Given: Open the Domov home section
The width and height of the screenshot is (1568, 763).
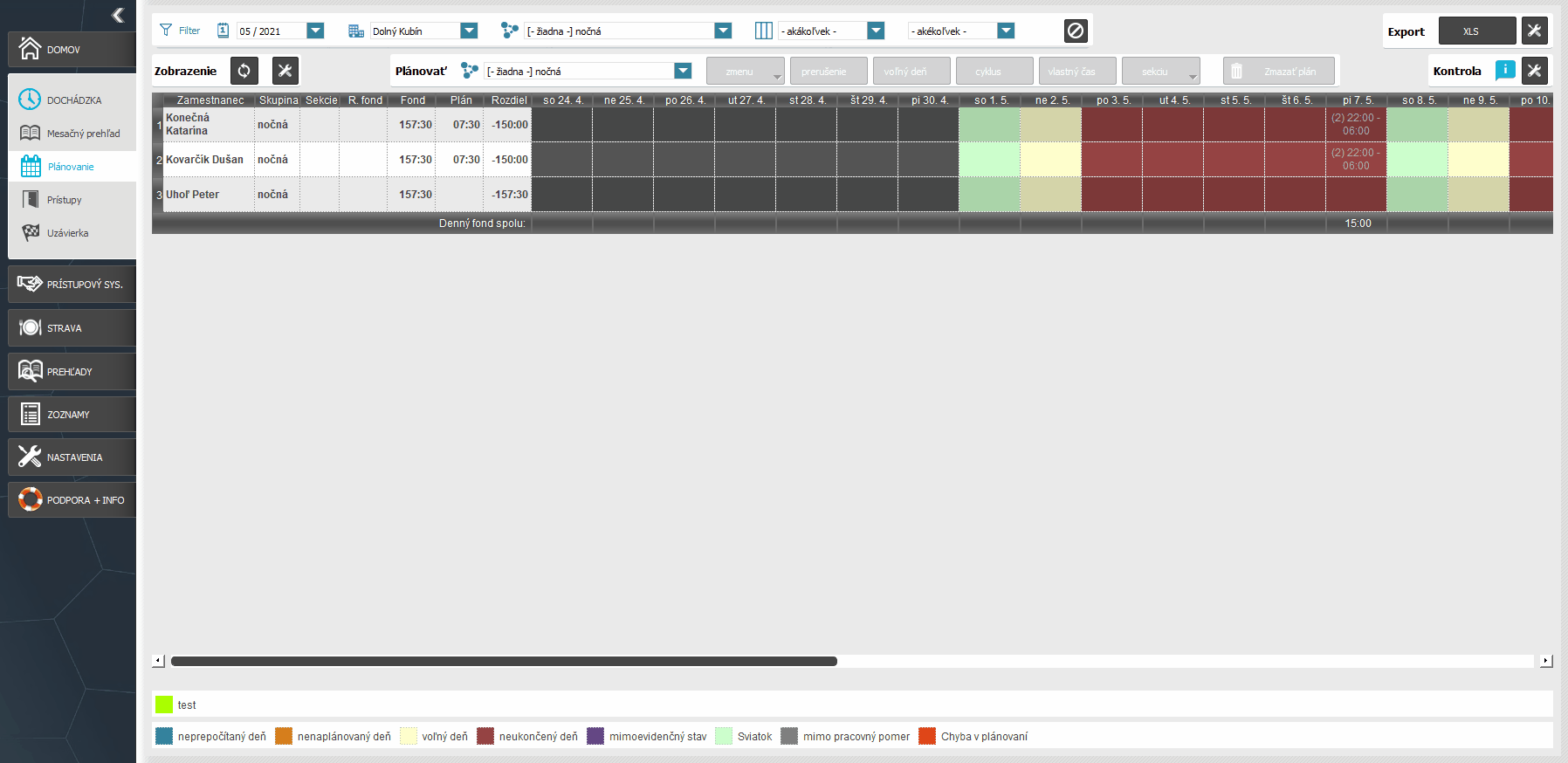Looking at the screenshot, I should coord(72,50).
